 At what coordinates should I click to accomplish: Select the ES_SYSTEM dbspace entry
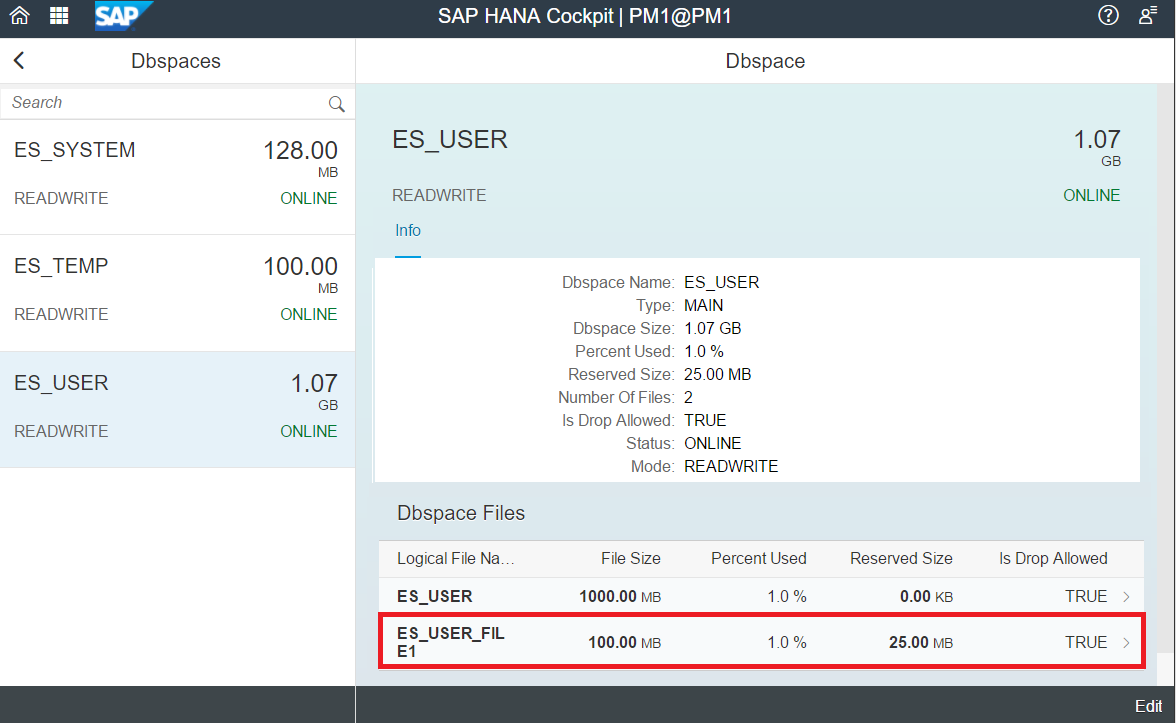[177, 176]
